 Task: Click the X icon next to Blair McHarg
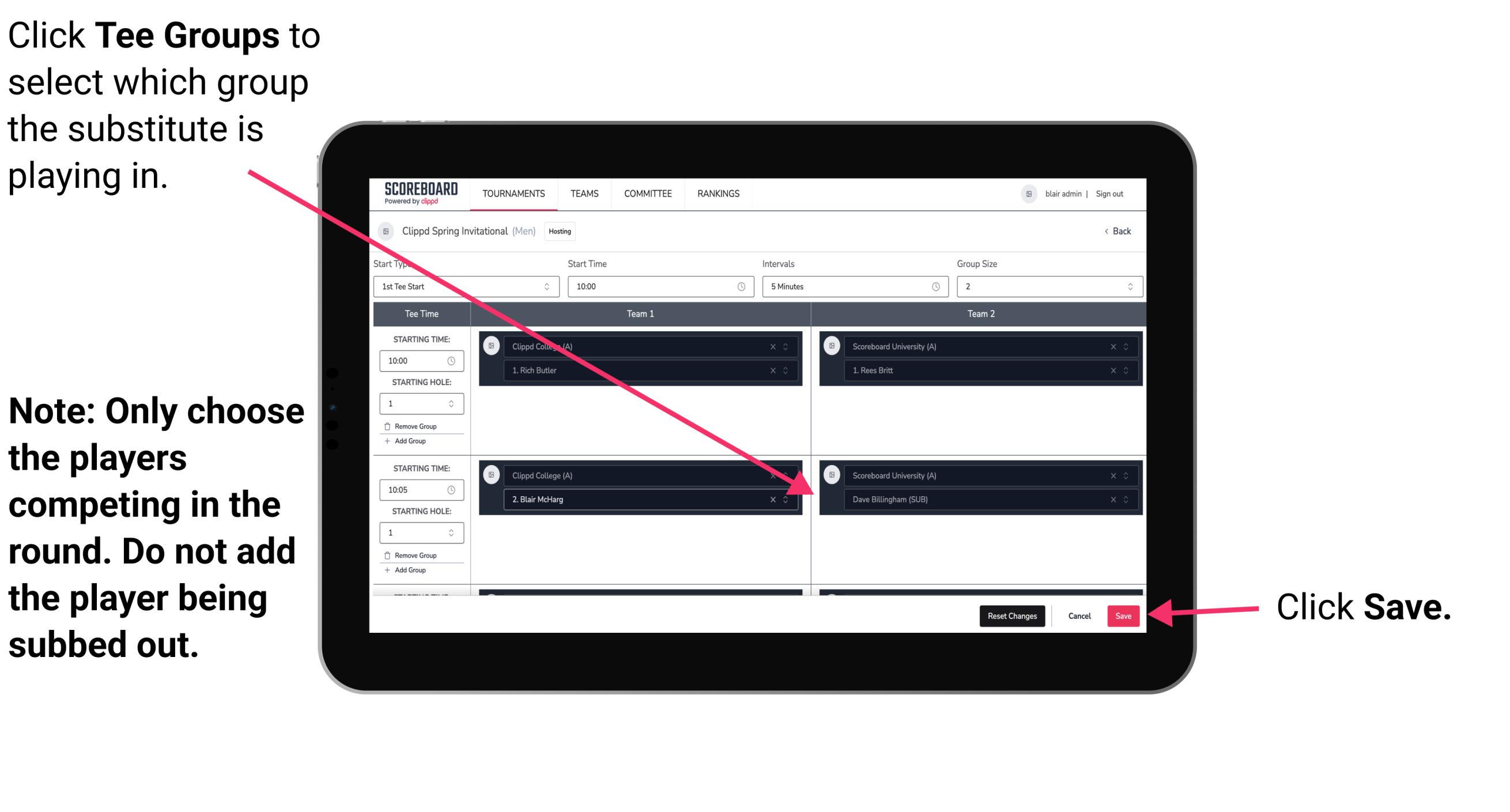coord(775,500)
